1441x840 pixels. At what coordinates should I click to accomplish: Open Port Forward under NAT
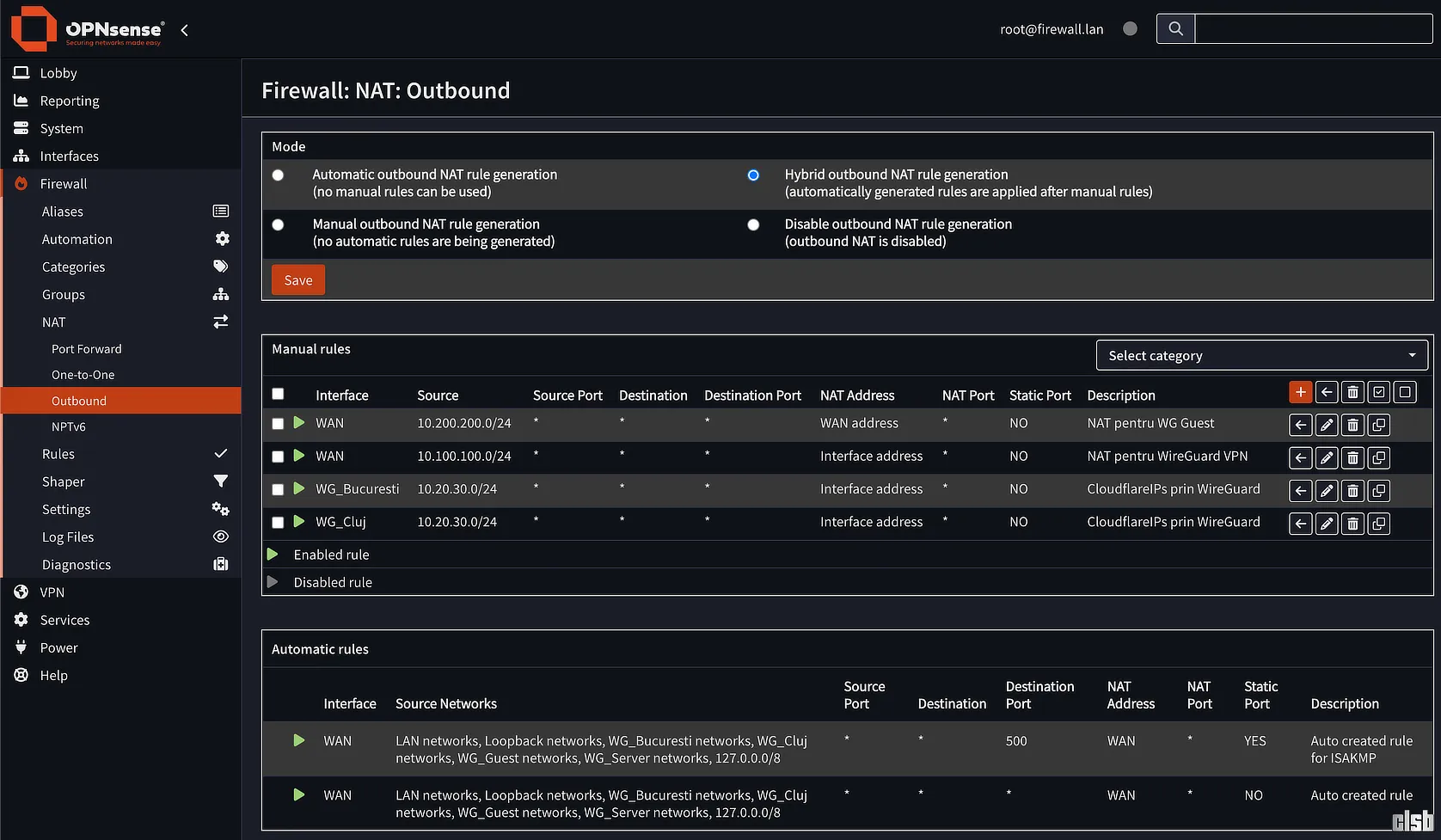coord(87,349)
